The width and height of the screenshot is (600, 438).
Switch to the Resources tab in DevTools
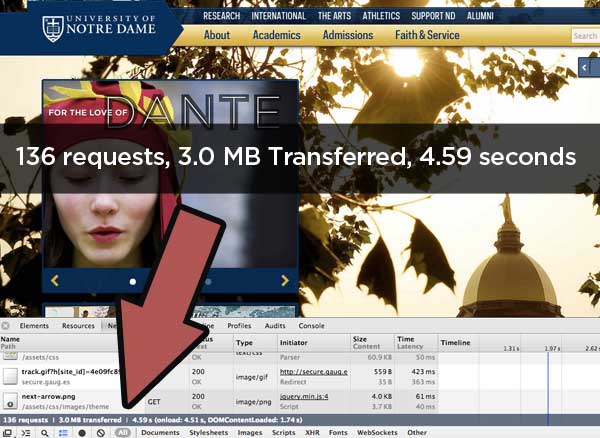point(78,326)
